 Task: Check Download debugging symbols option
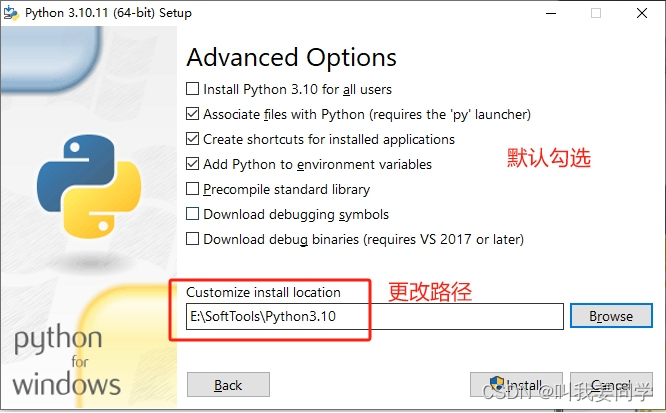192,214
